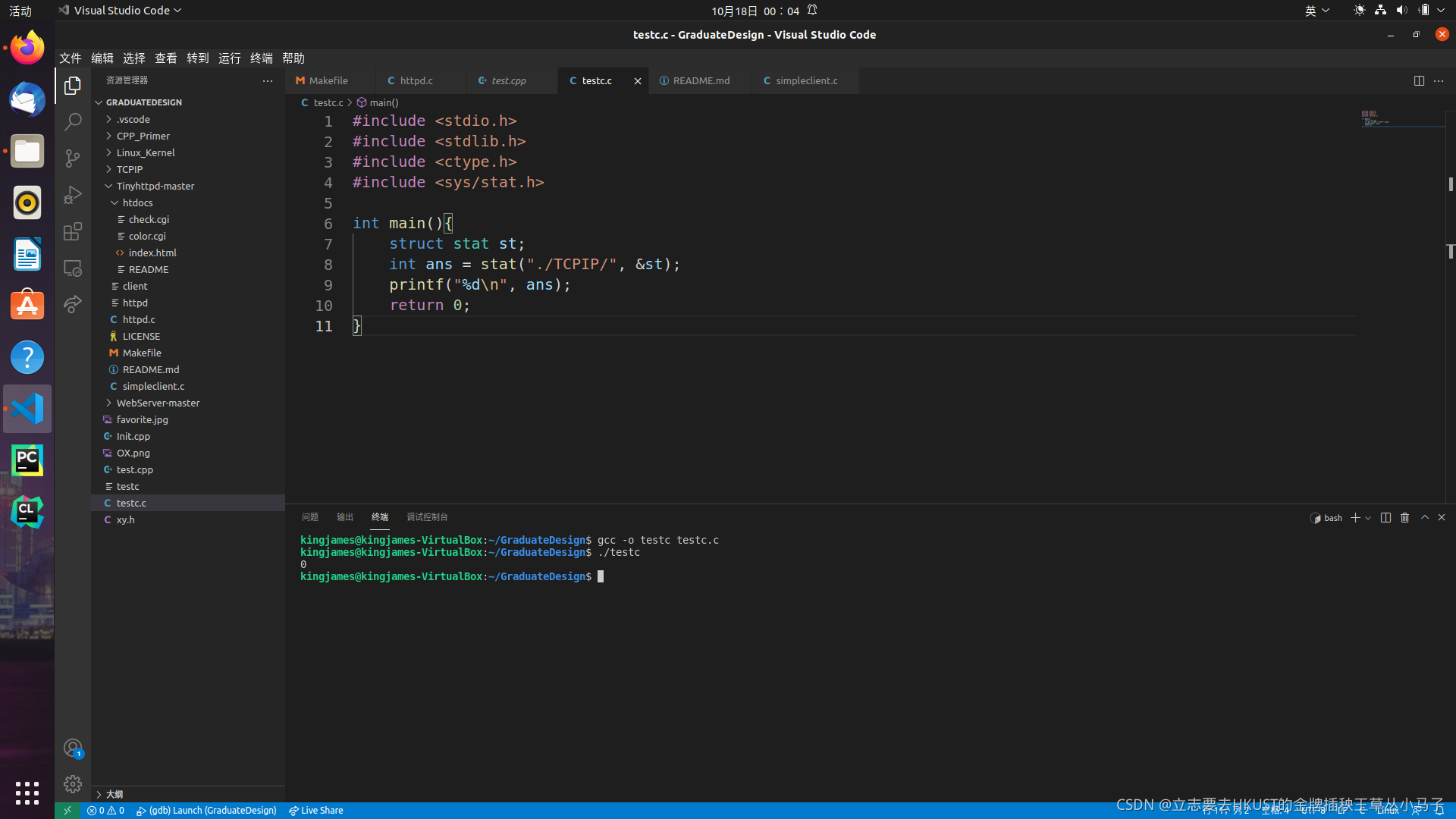Click the remote window status bar icon
This screenshot has height=819, width=1456.
(67, 811)
